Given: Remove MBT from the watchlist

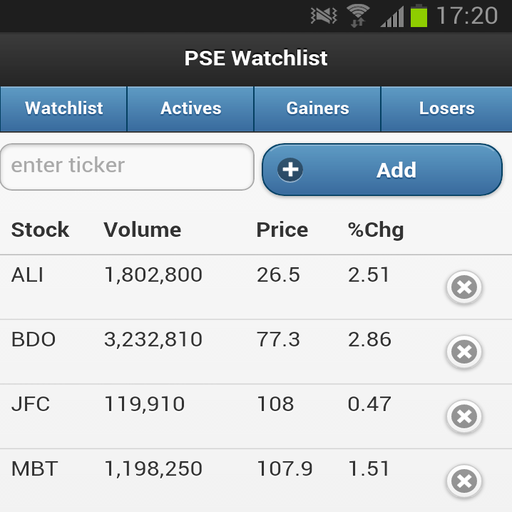Looking at the screenshot, I should point(464,481).
